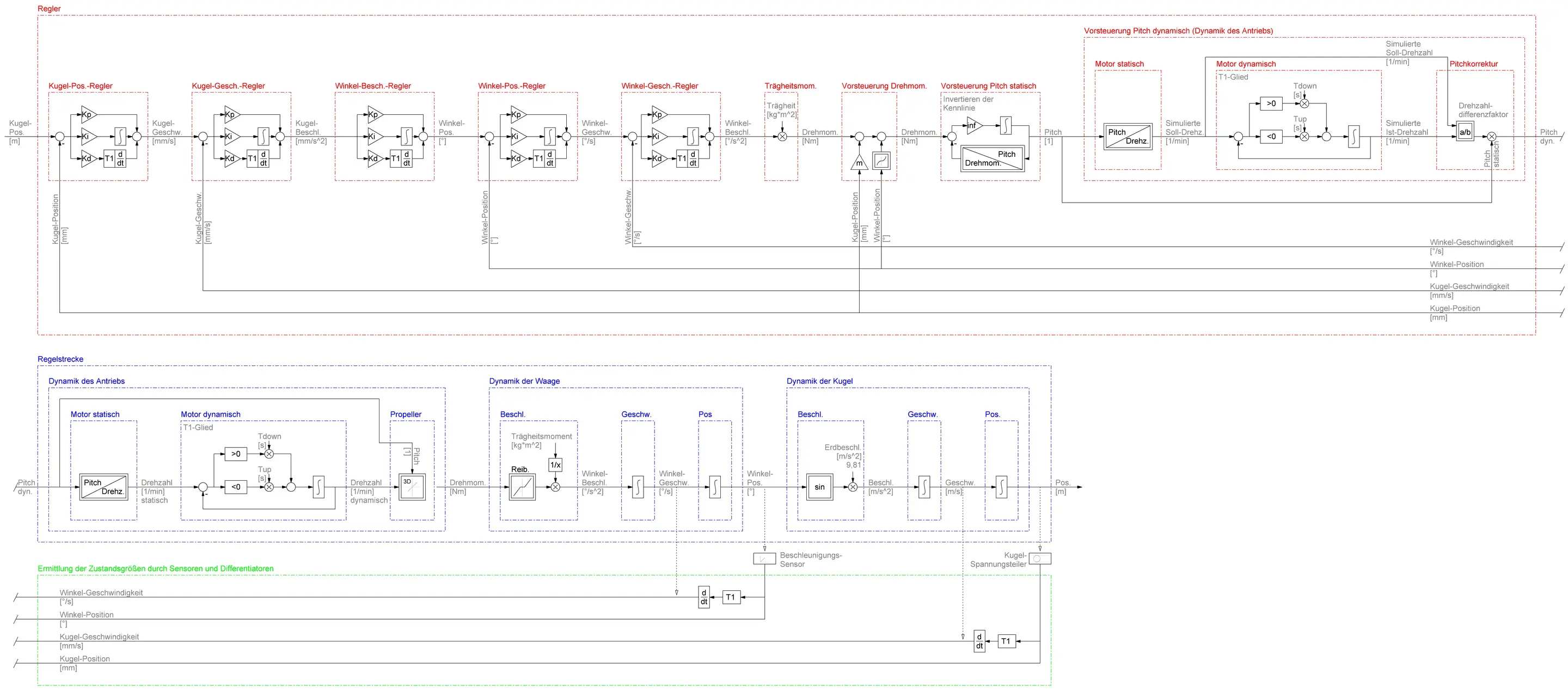The image size is (1568, 691).
Task: Click the inf gain triangle in Vorsteuerung Pitch statisch
Action: click(973, 126)
